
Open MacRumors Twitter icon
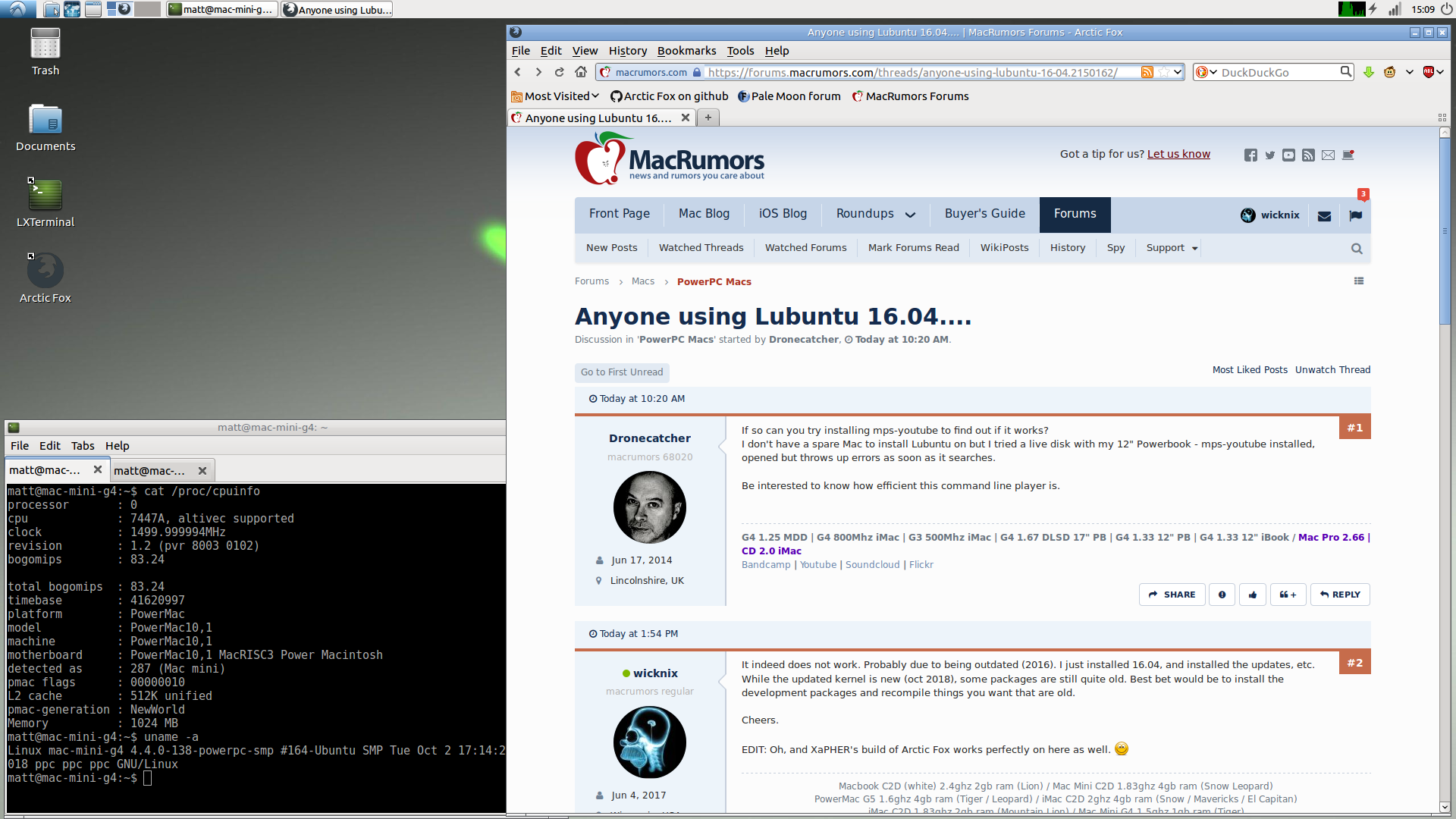(x=1270, y=155)
